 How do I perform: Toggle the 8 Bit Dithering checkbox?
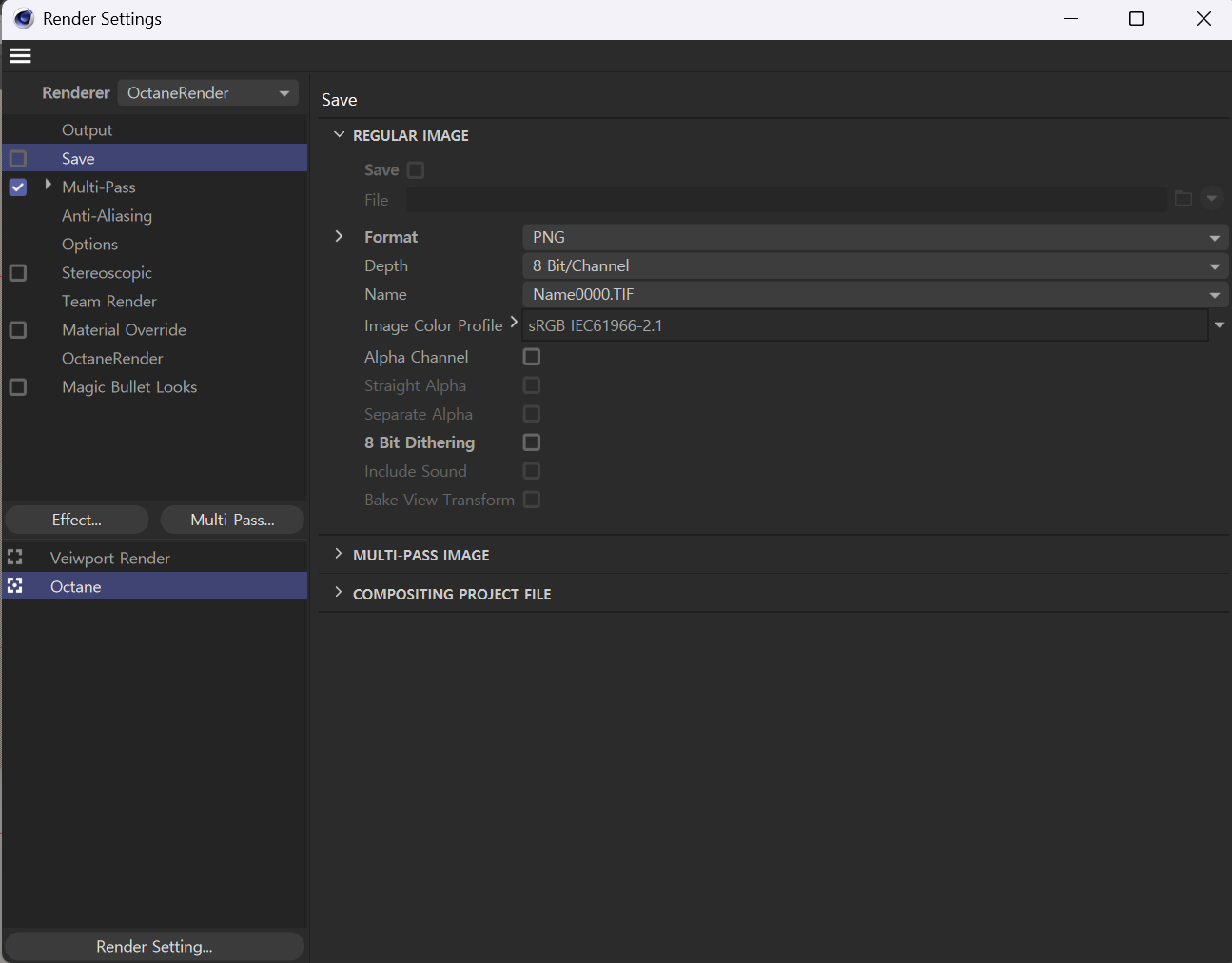point(532,442)
